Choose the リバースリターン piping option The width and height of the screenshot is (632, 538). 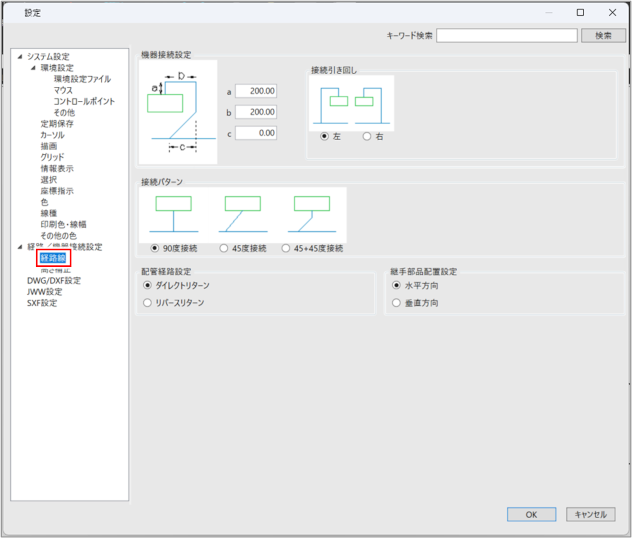(x=149, y=302)
